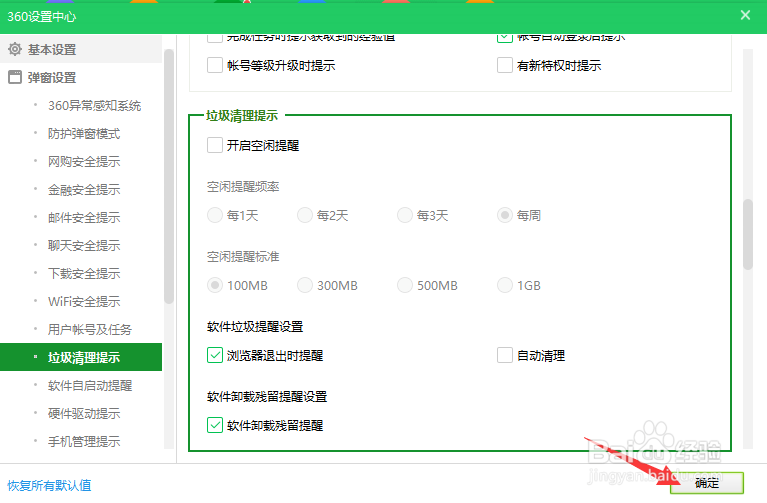The image size is (767, 503).
Task: Open 基本设置 section with gear icon
Action: pos(81,49)
